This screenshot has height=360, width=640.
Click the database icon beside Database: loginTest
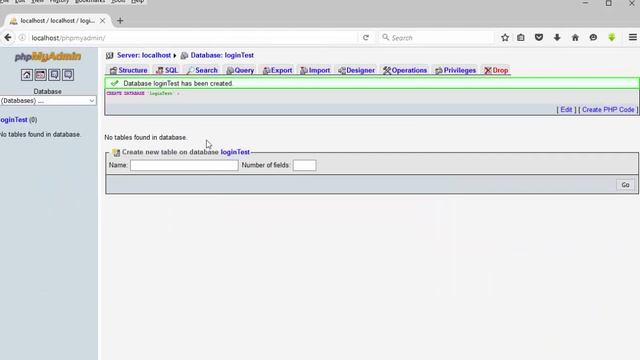click(184, 56)
